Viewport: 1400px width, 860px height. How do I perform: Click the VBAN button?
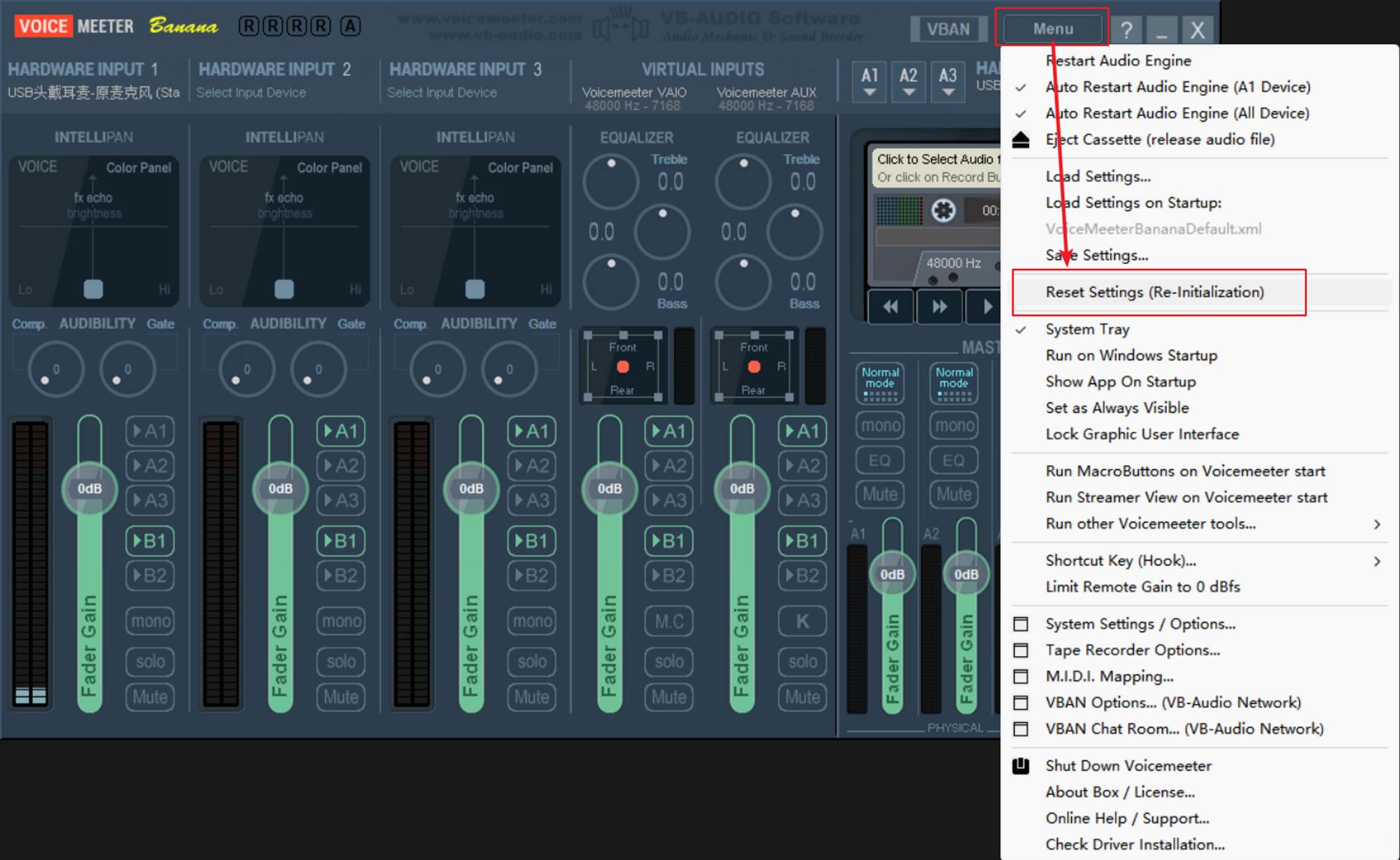948,29
